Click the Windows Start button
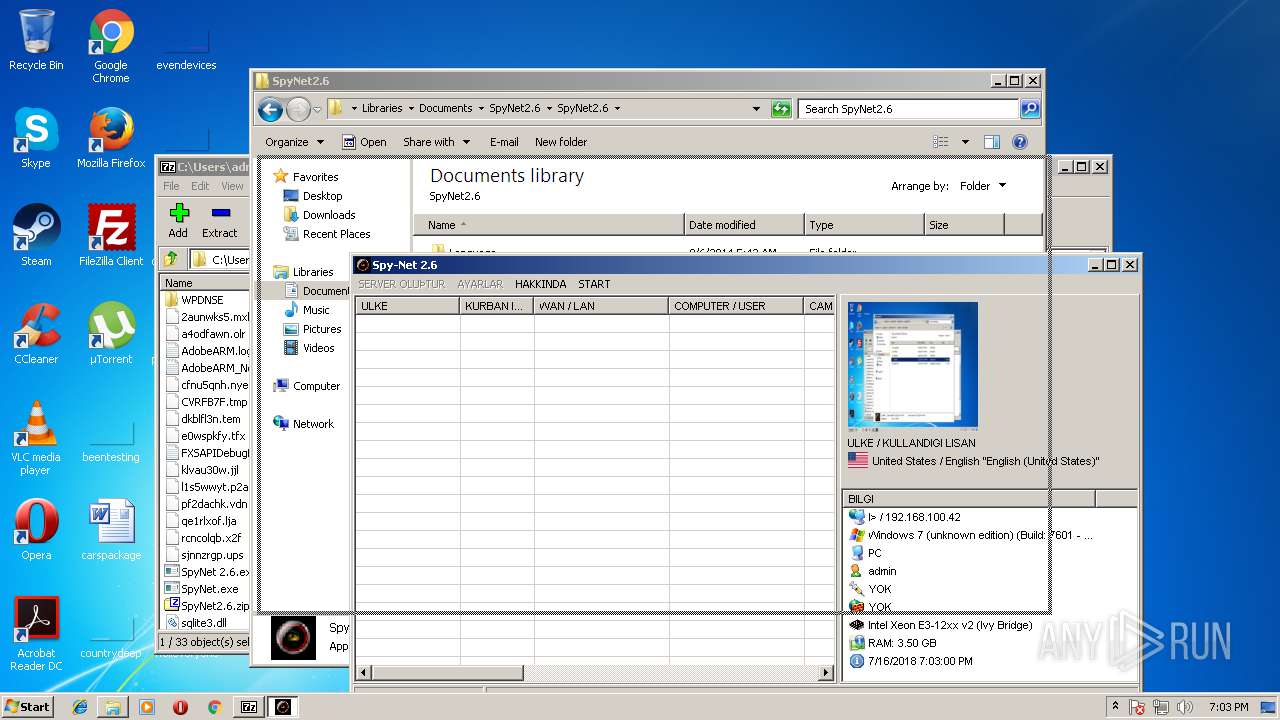1280x720 pixels. (x=28, y=707)
